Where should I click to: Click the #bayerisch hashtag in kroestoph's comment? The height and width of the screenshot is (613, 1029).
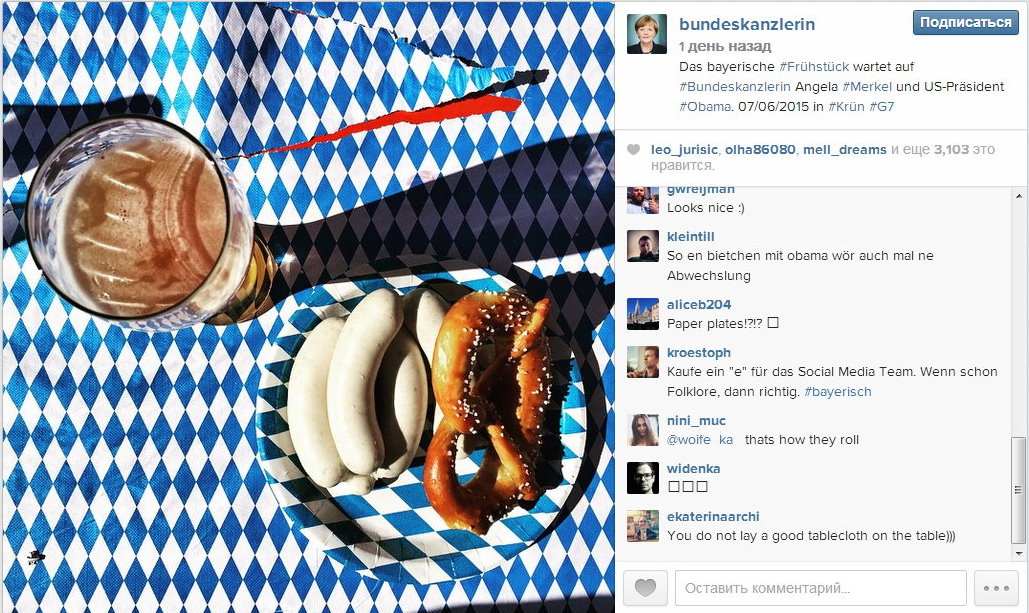coord(838,392)
